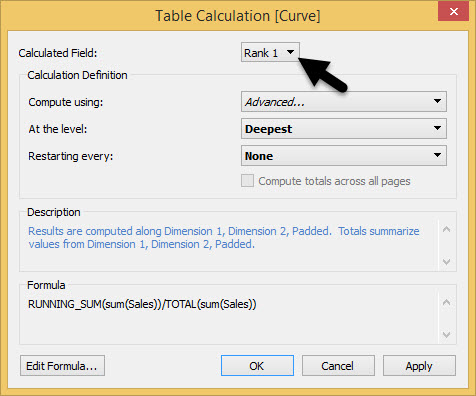This screenshot has height=396, width=476.
Task: Click the Cancel button
Action: (338, 366)
